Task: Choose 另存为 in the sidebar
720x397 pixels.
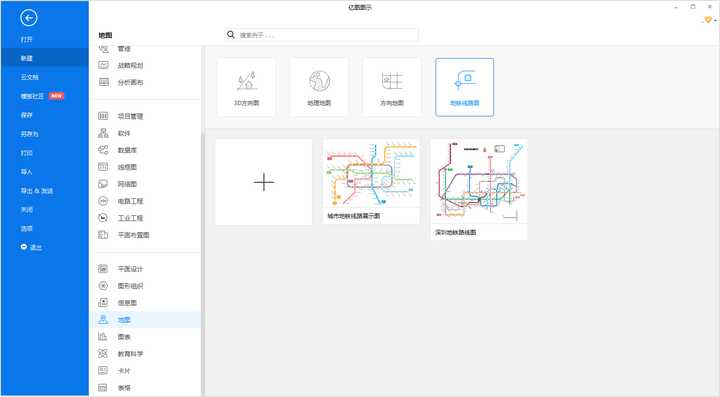Action: tap(30, 134)
